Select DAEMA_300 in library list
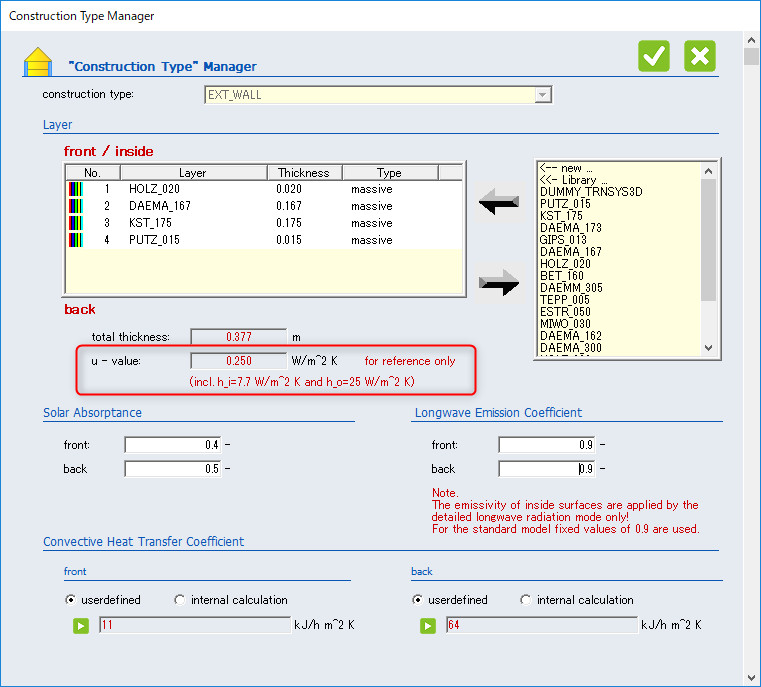The width and height of the screenshot is (761, 687). click(570, 348)
